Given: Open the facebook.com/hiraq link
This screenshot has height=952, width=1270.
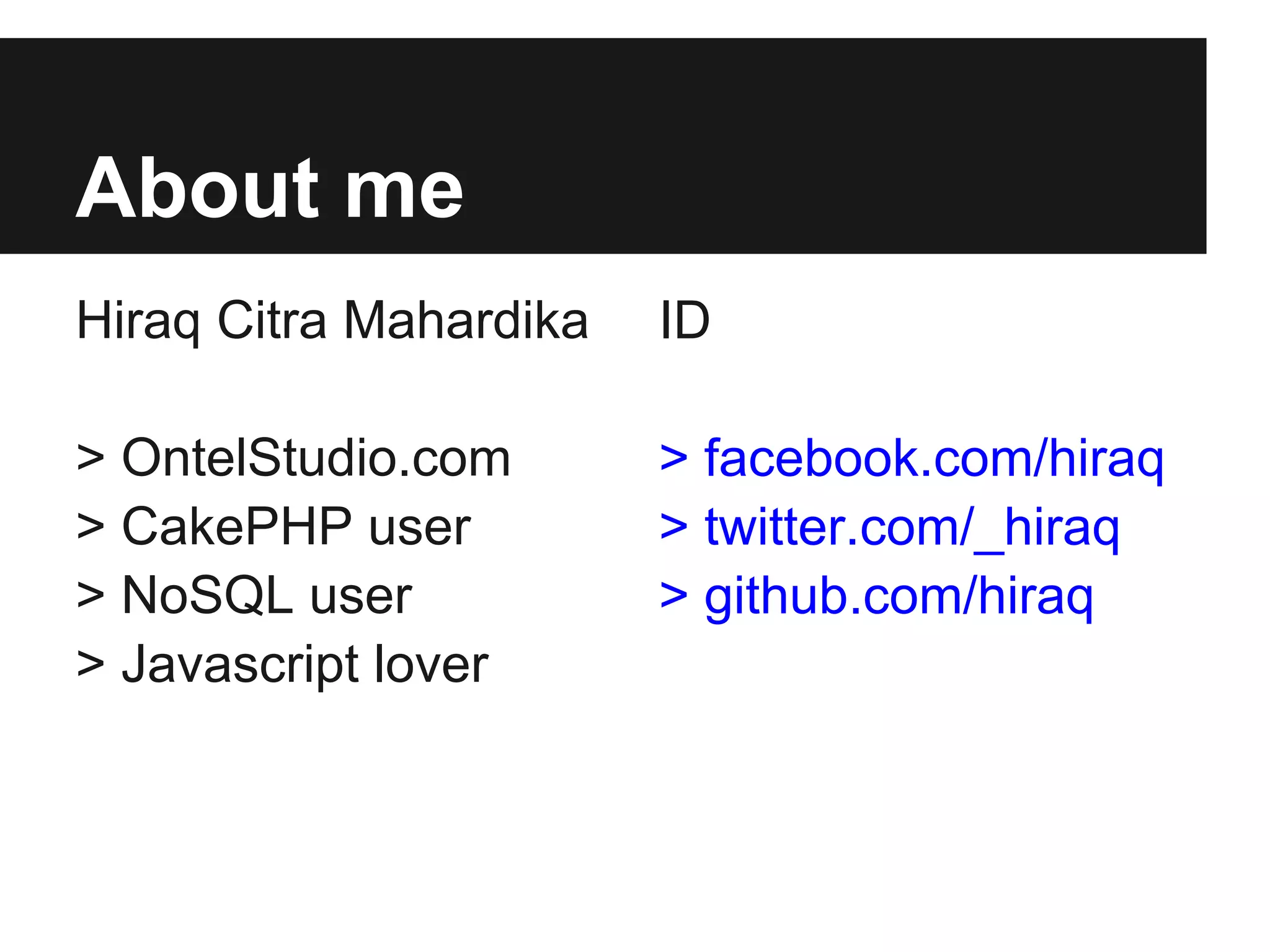Looking at the screenshot, I should (933, 459).
